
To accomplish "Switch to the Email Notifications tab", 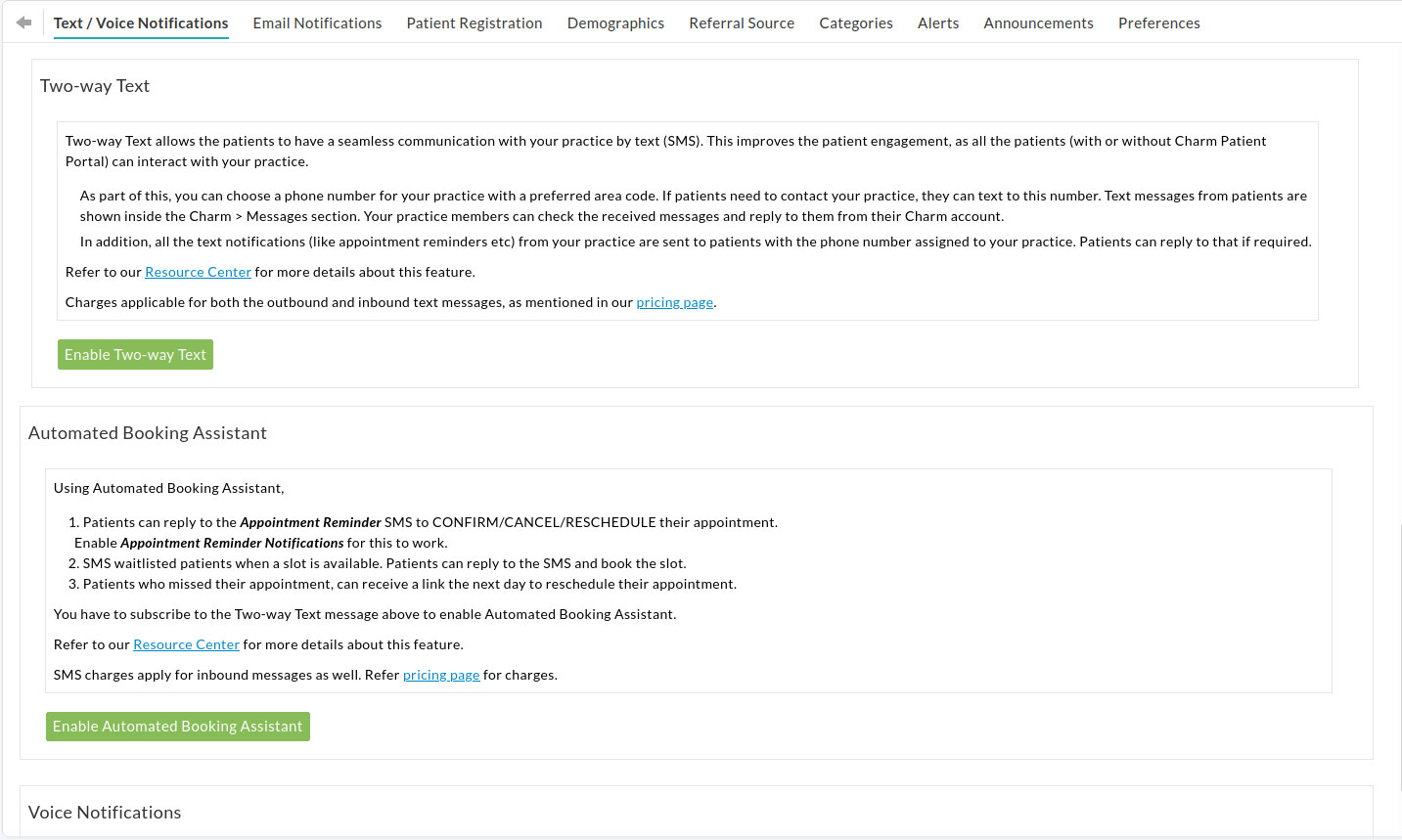I will [317, 22].
